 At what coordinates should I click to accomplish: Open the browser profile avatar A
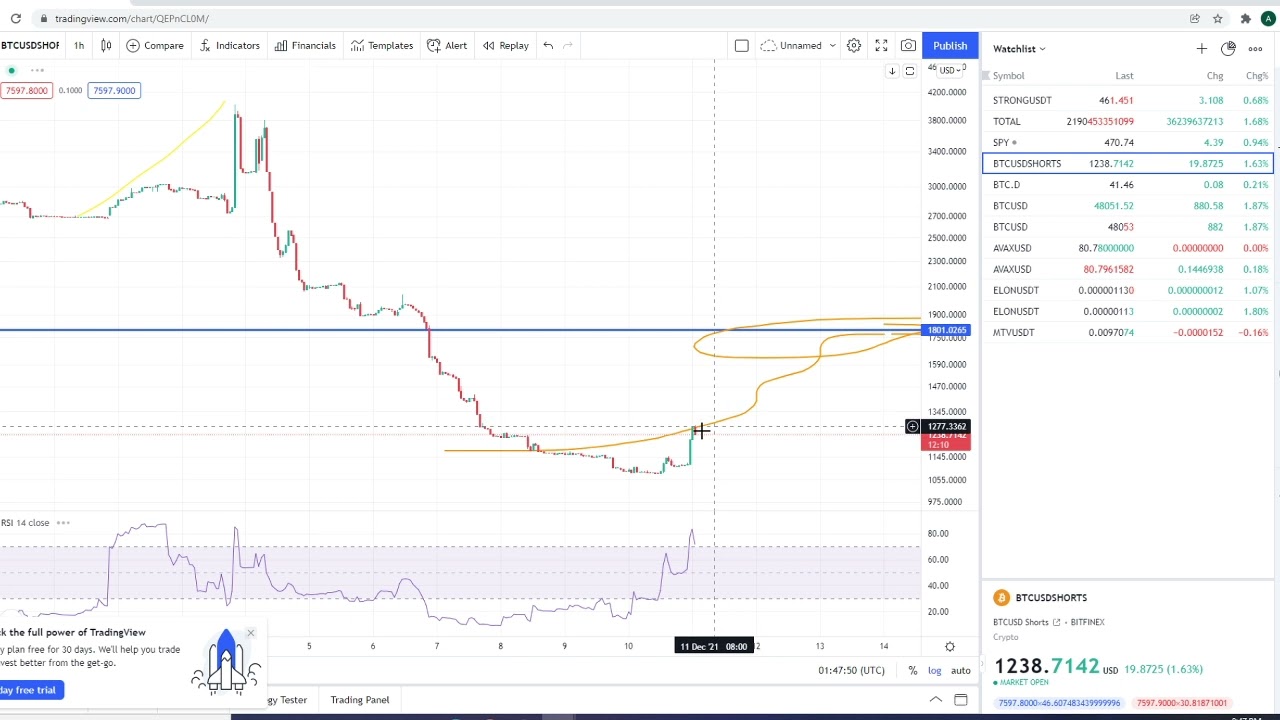coord(1268,18)
